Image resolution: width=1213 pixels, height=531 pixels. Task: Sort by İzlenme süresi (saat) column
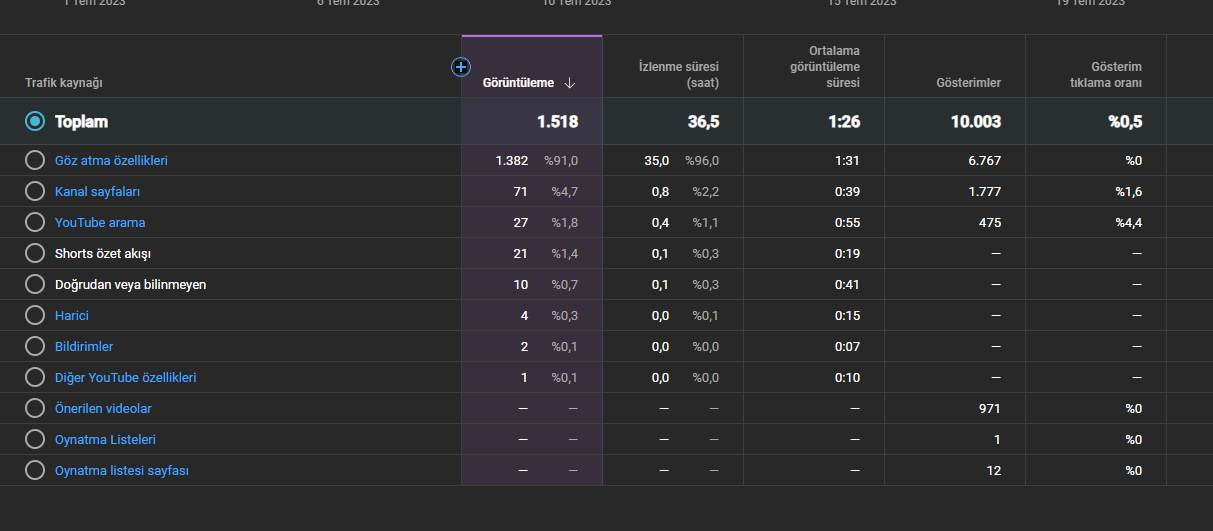(x=679, y=75)
